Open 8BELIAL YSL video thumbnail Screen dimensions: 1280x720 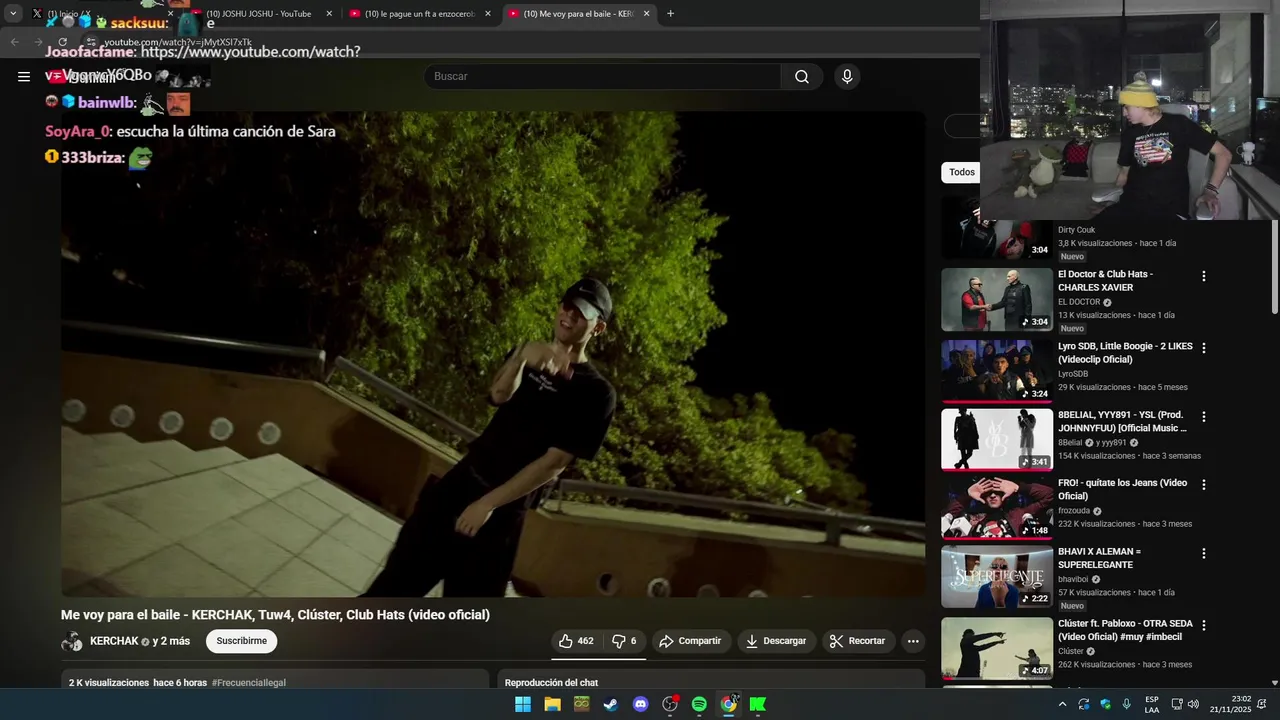pos(997,439)
